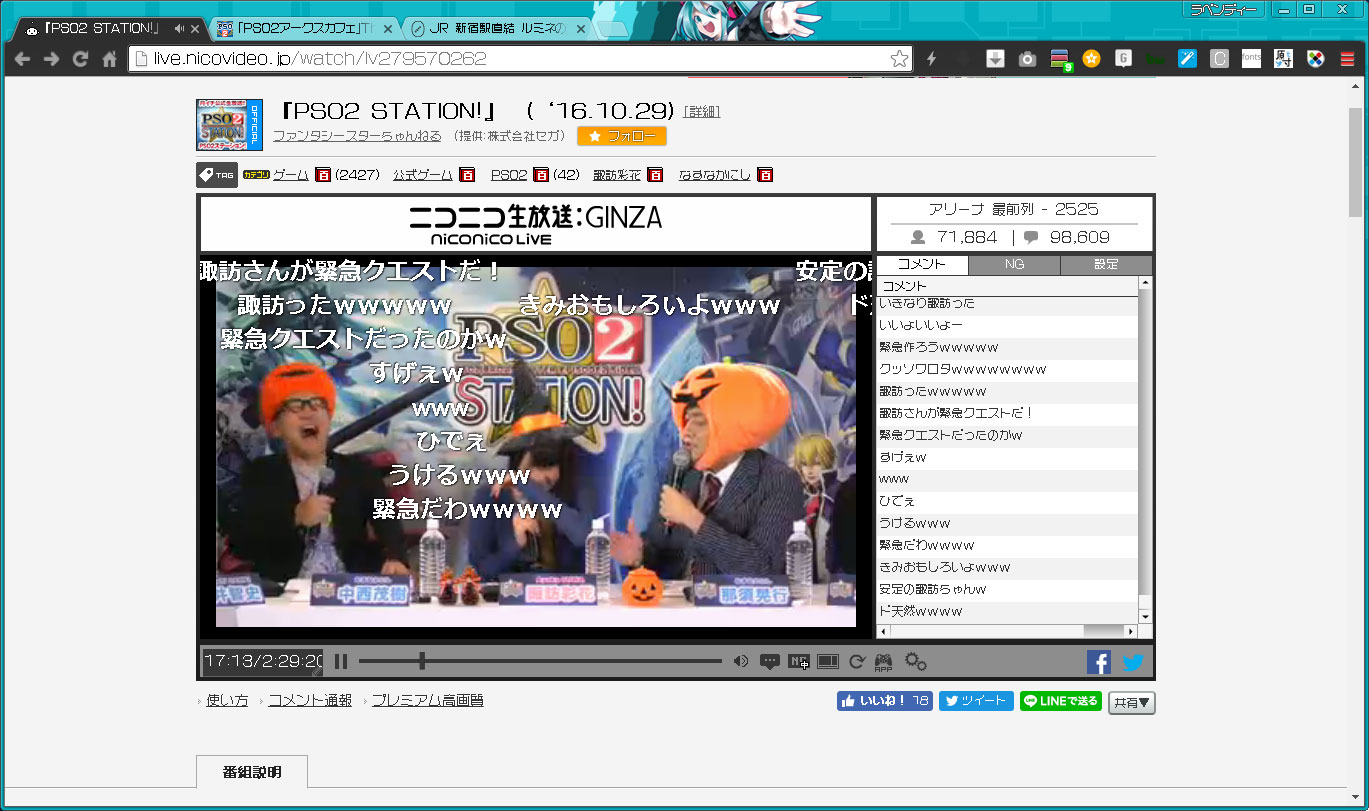Open dictionary icon next to ゲーム tag
The height and width of the screenshot is (811, 1369).
click(x=322, y=175)
